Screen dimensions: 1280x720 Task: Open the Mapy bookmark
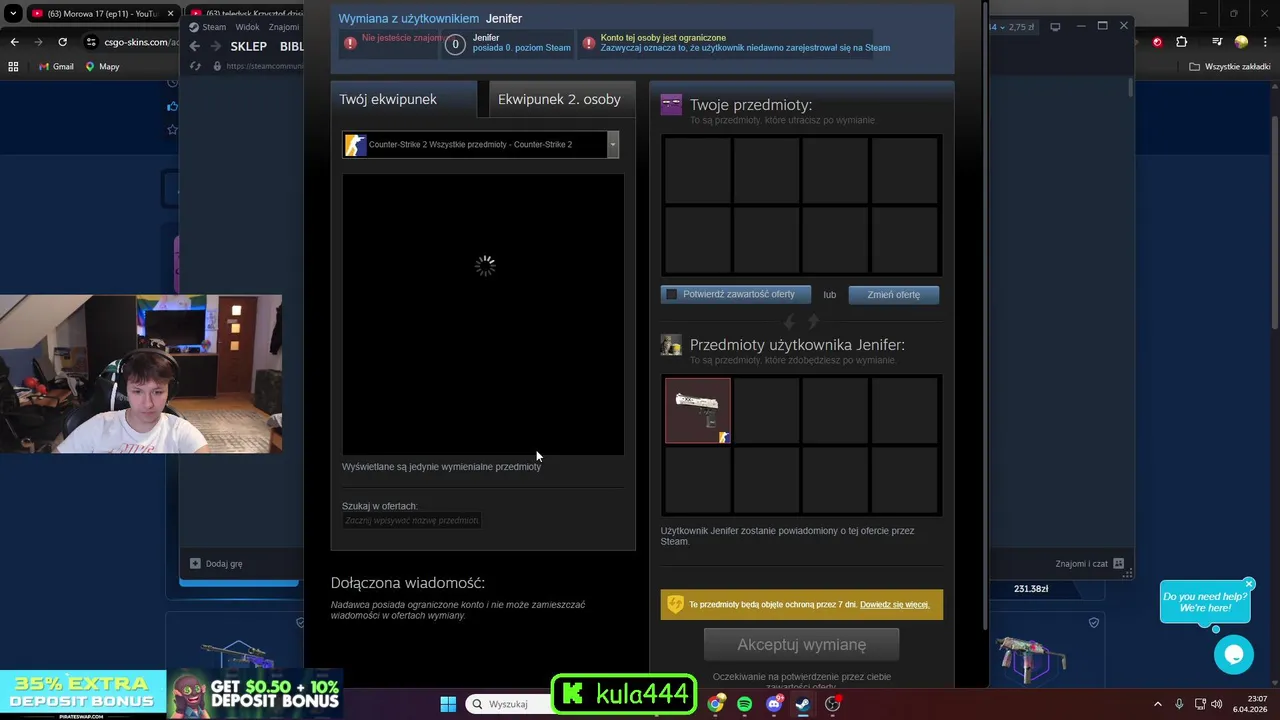pyautogui.click(x=102, y=66)
